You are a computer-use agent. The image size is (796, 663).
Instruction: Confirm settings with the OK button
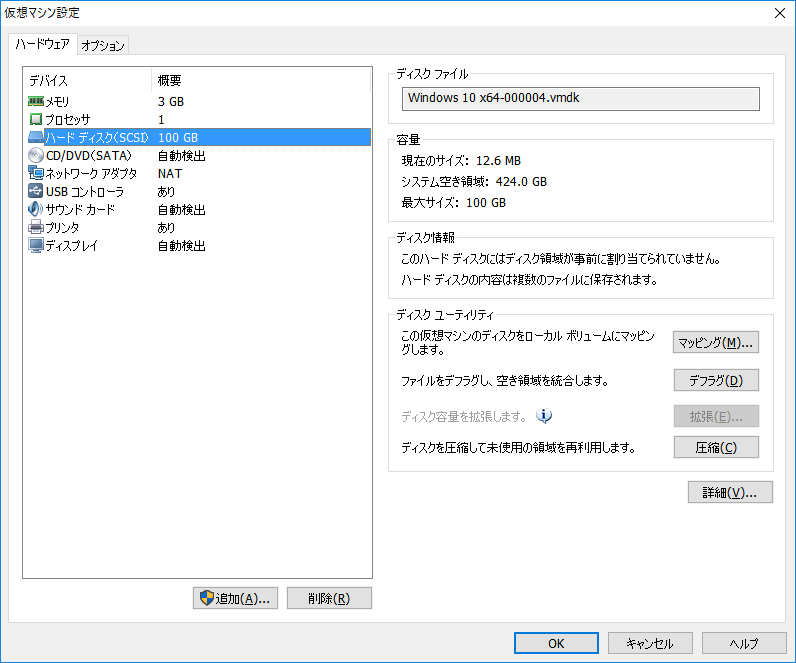point(556,643)
